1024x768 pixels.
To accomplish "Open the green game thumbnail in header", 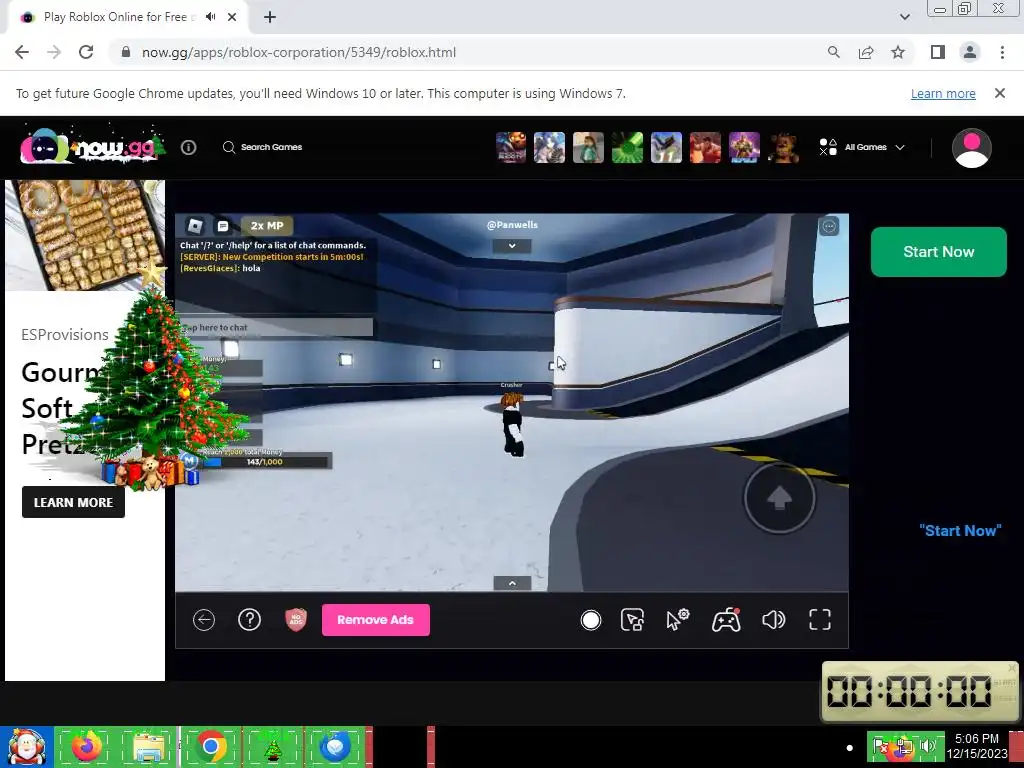I will click(627, 147).
